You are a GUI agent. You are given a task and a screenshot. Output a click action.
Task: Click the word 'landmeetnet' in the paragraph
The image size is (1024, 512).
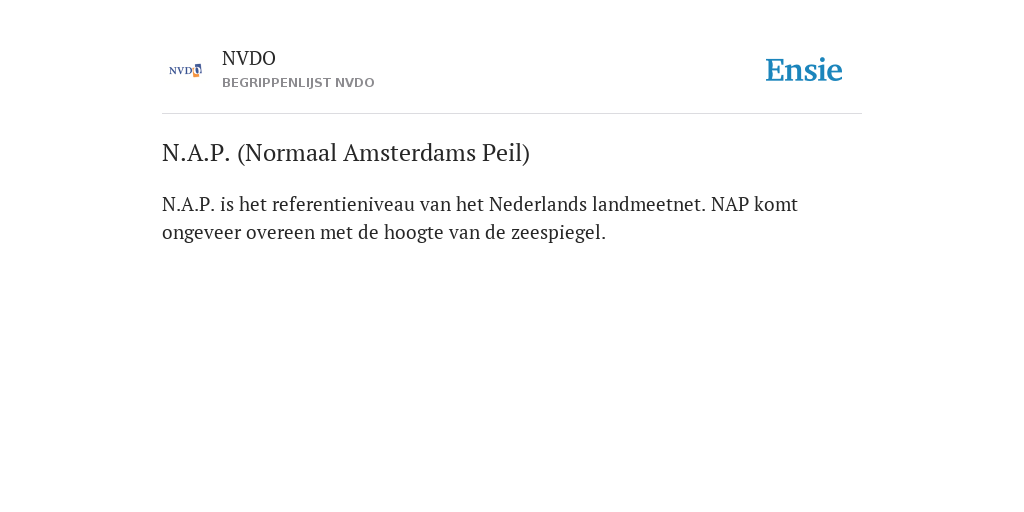647,204
